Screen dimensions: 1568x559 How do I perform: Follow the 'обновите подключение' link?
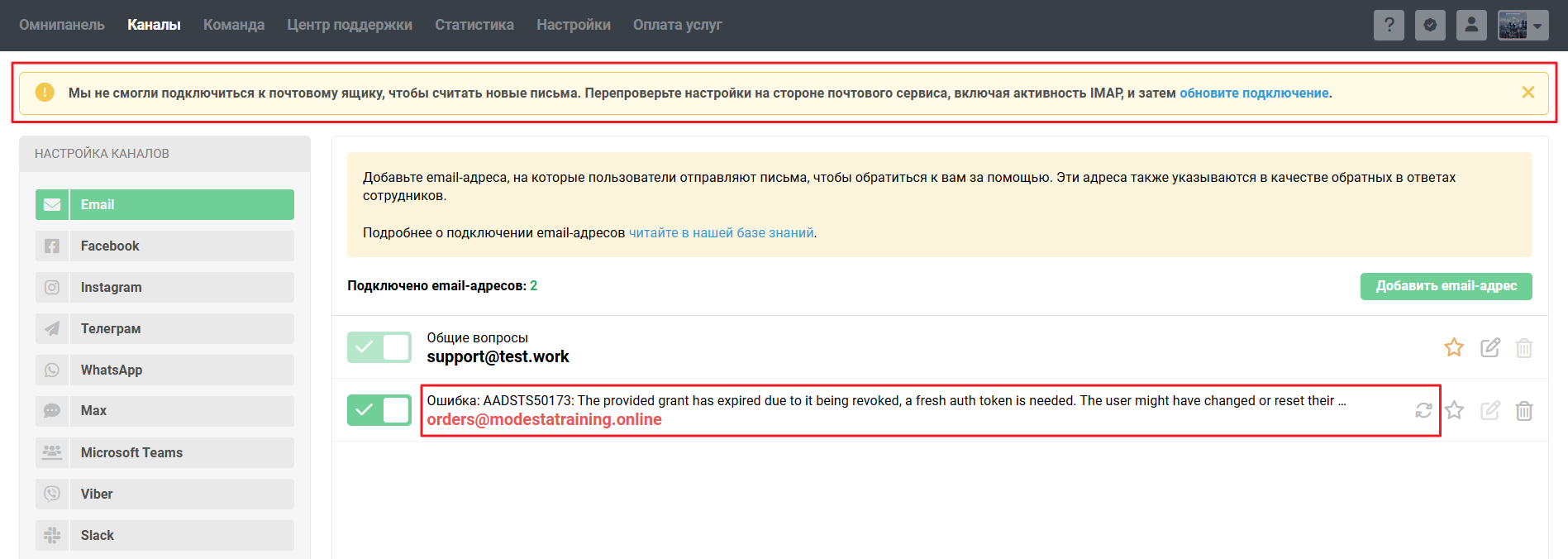click(1254, 93)
